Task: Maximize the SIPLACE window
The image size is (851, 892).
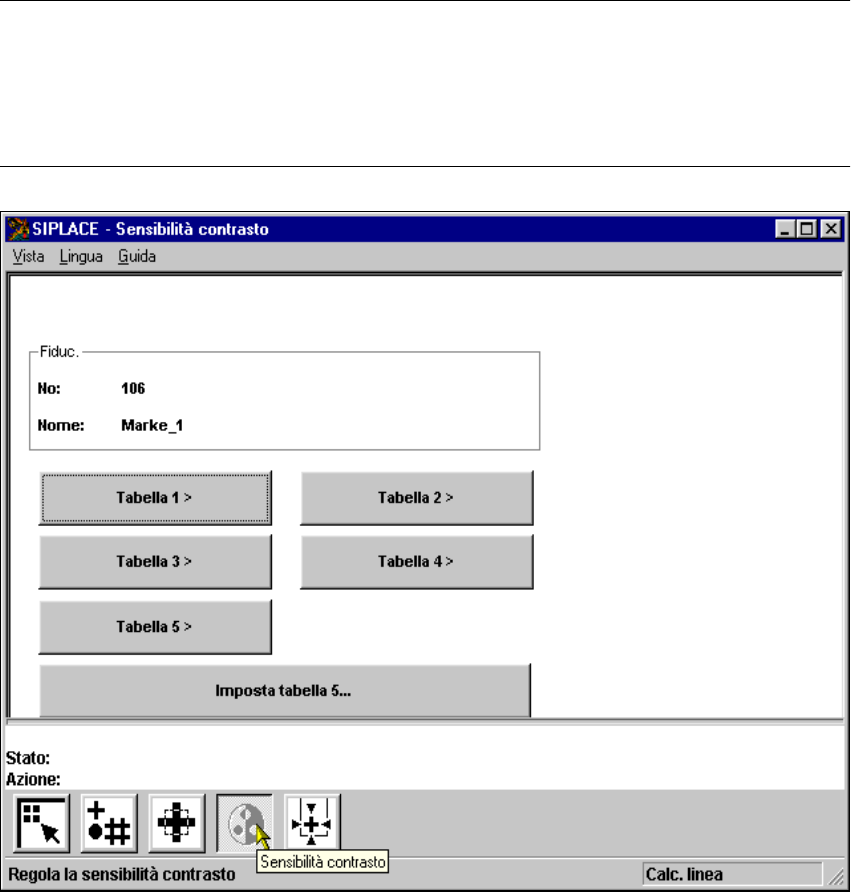Action: click(807, 229)
